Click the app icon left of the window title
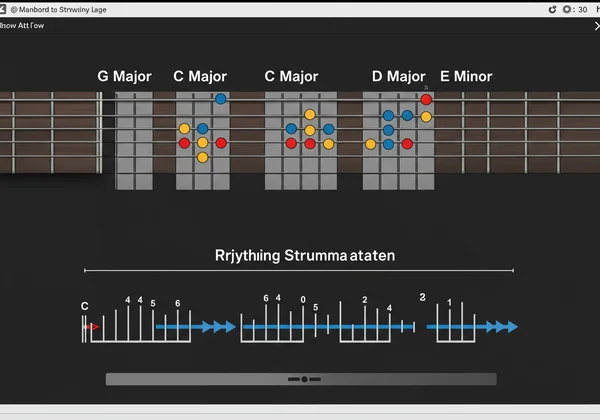600x420 pixels. click(x=3, y=9)
